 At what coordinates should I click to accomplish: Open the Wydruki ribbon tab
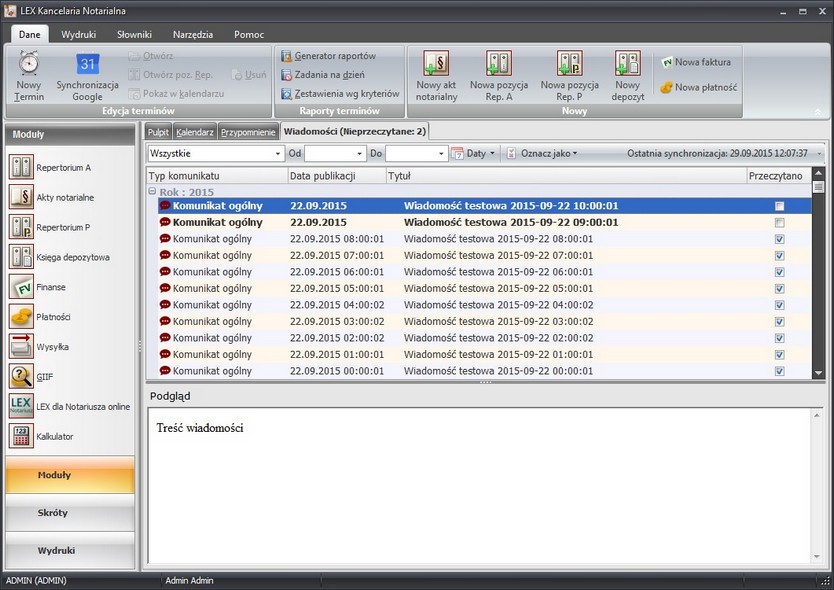click(x=79, y=34)
